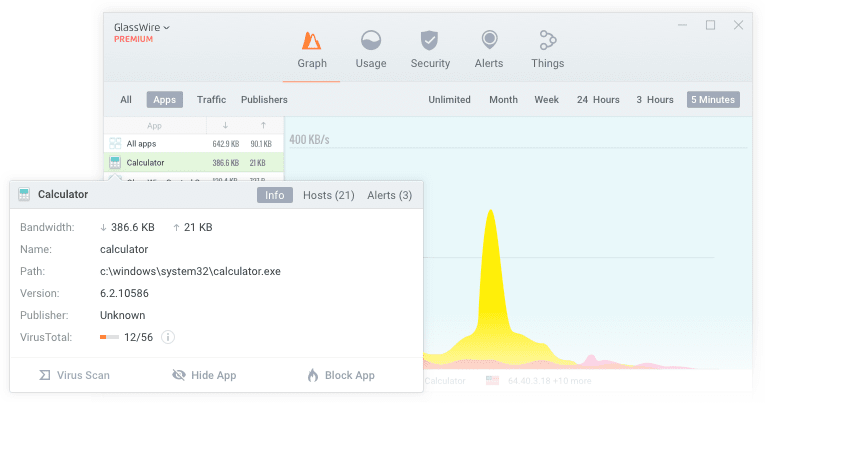Click the Block App button
855x459 pixels.
click(341, 376)
